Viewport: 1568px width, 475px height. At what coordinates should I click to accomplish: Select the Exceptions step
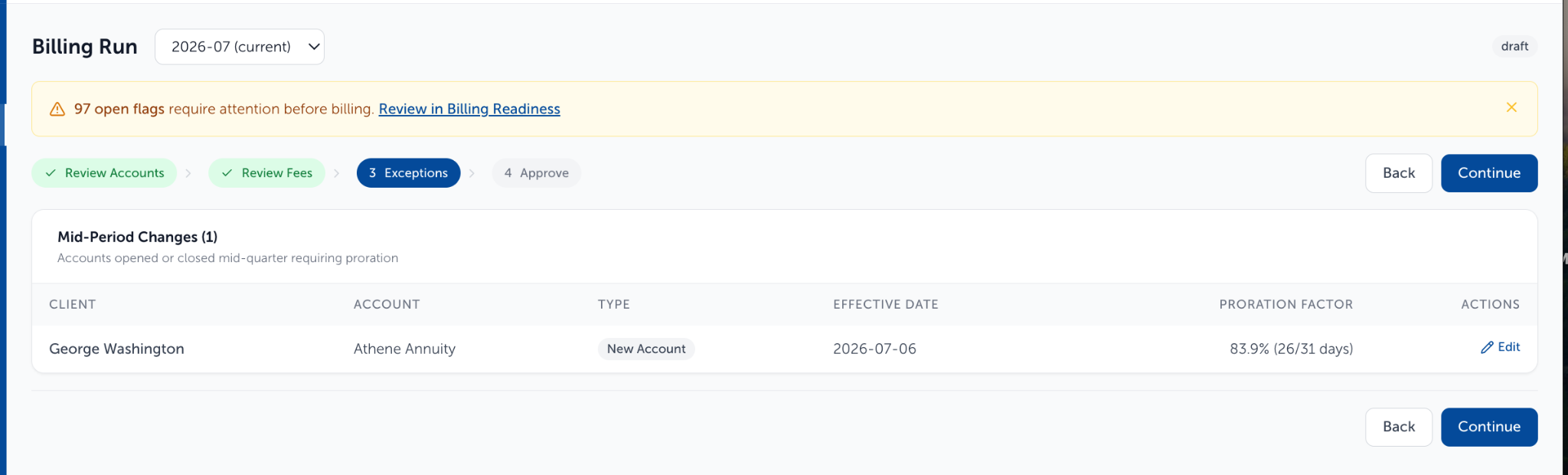coord(408,173)
